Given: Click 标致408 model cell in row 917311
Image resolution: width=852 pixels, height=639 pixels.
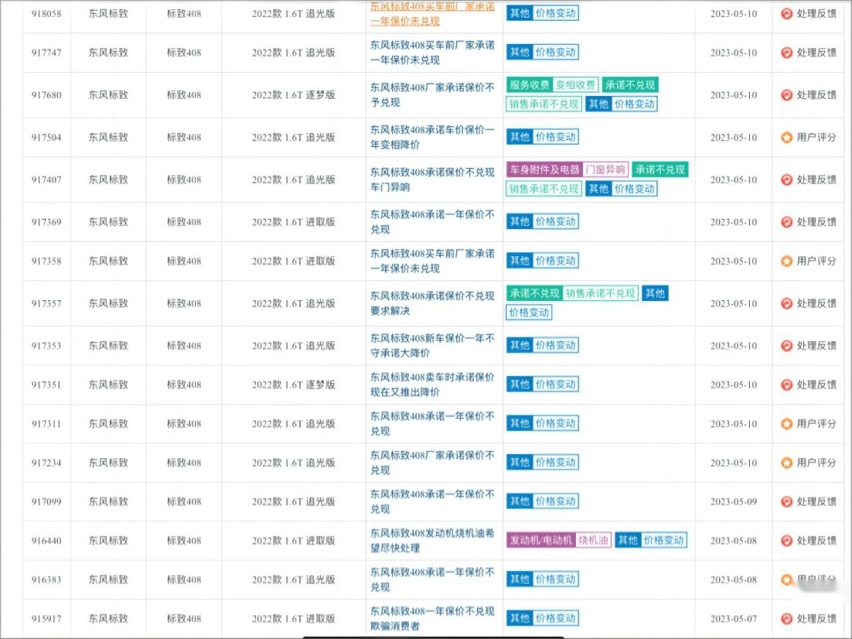Looking at the screenshot, I should [x=184, y=424].
